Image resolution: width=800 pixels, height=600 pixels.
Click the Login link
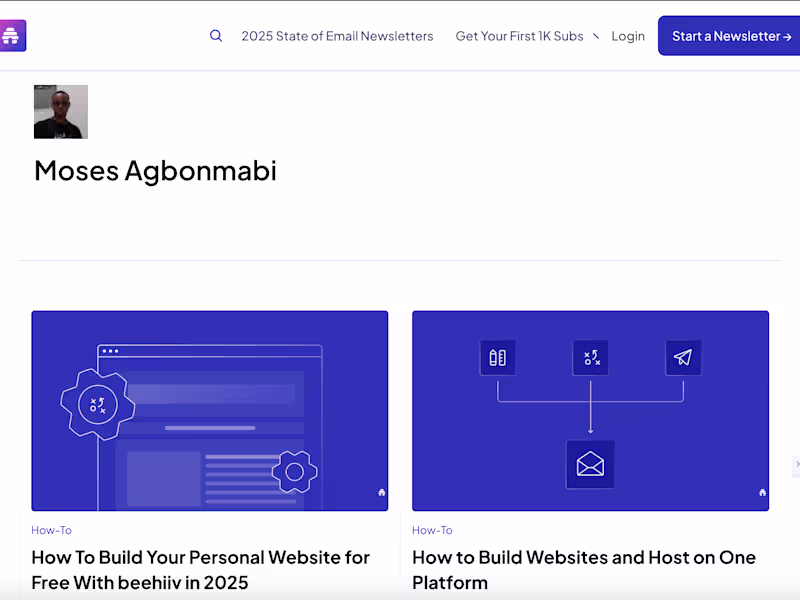[628, 36]
